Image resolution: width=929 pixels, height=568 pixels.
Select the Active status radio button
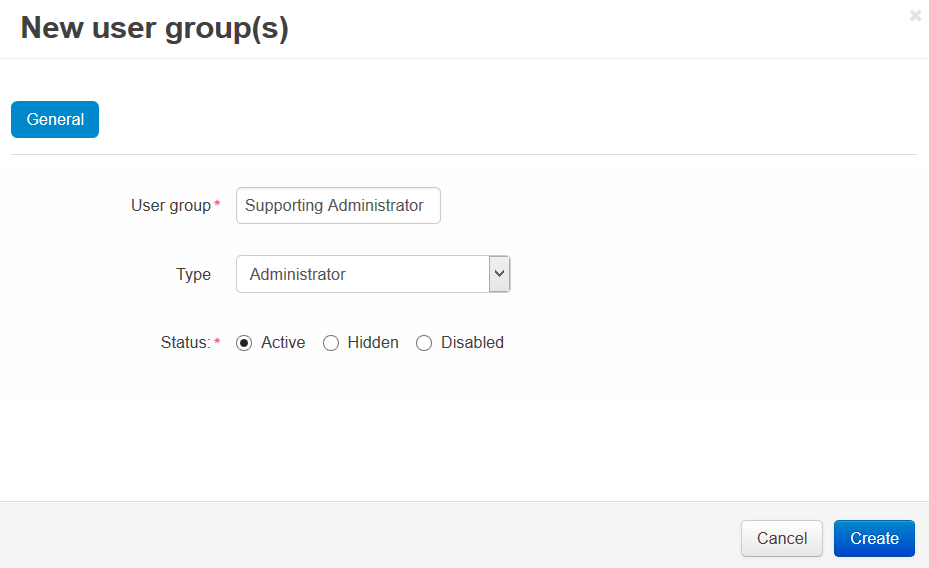coord(244,343)
